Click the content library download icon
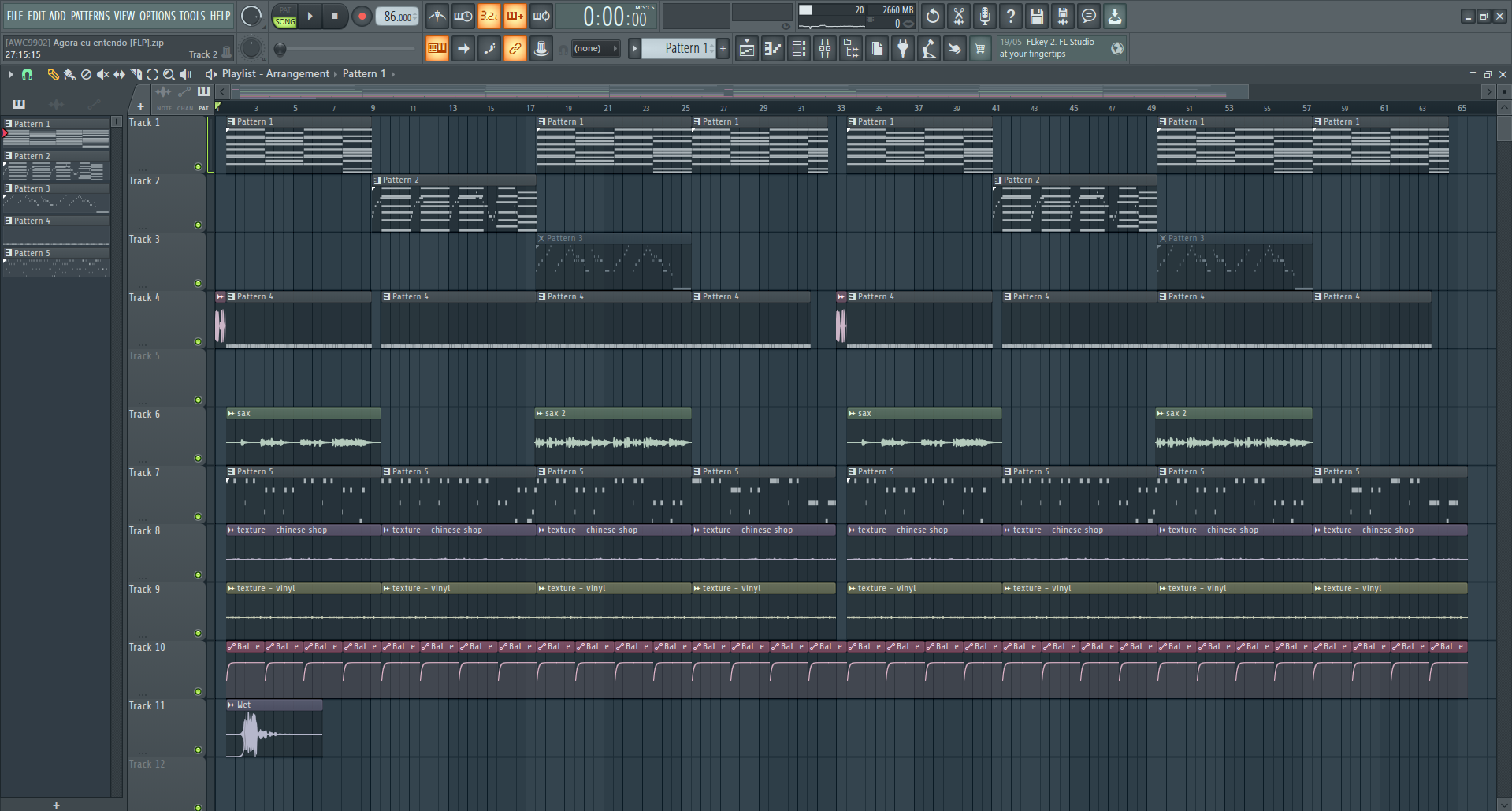Screen dimensions: 1512x811 1114,16
